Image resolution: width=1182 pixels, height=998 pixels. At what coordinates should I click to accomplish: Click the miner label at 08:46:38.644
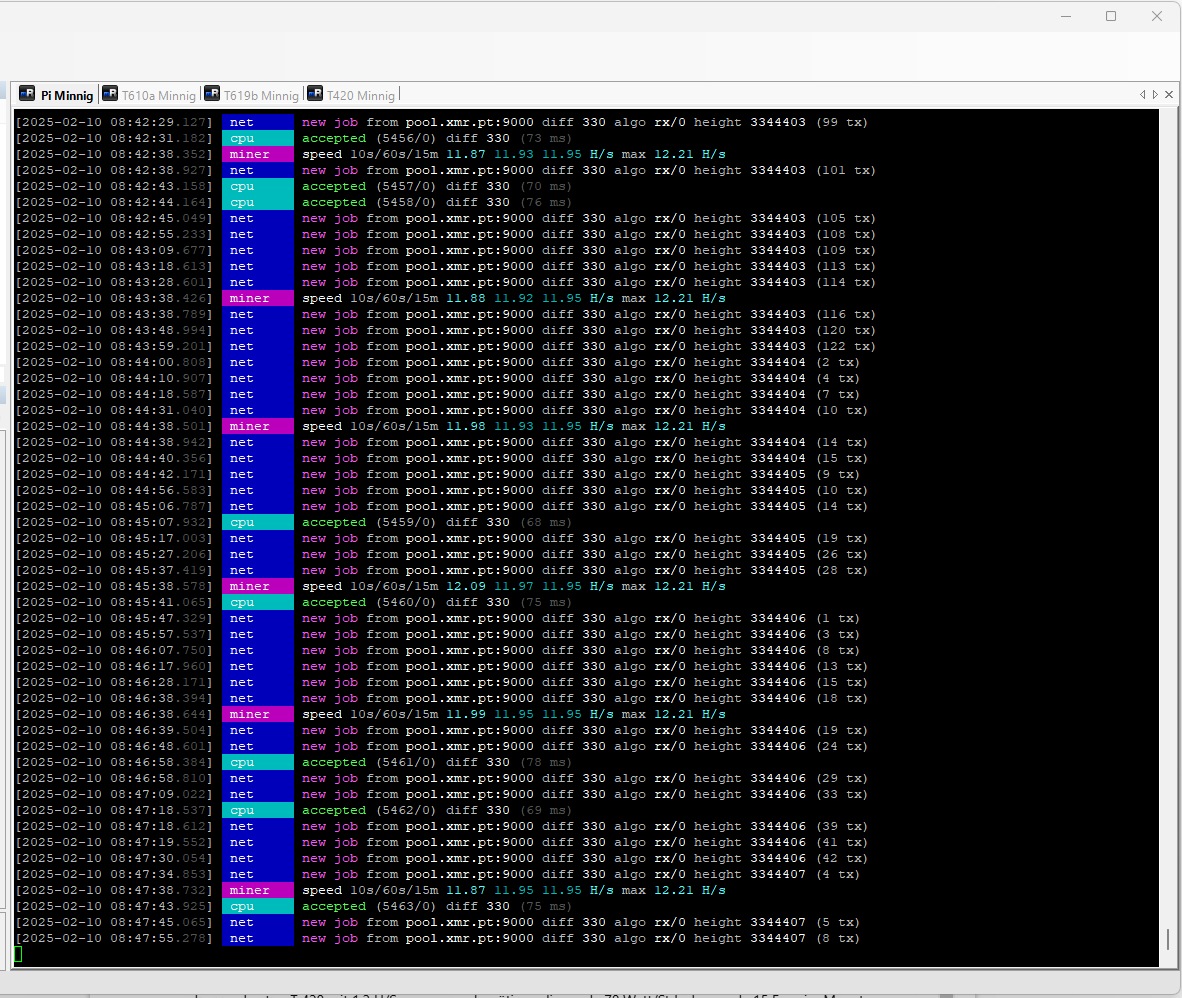coord(257,714)
